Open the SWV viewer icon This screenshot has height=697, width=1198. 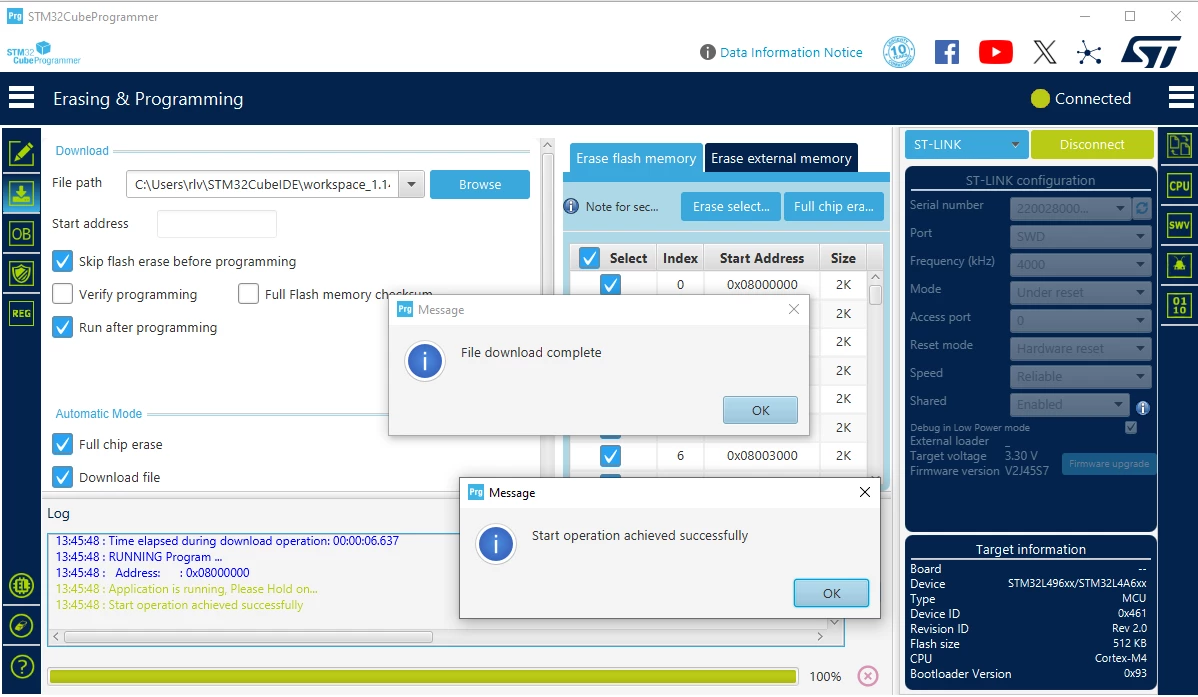coord(1179,225)
